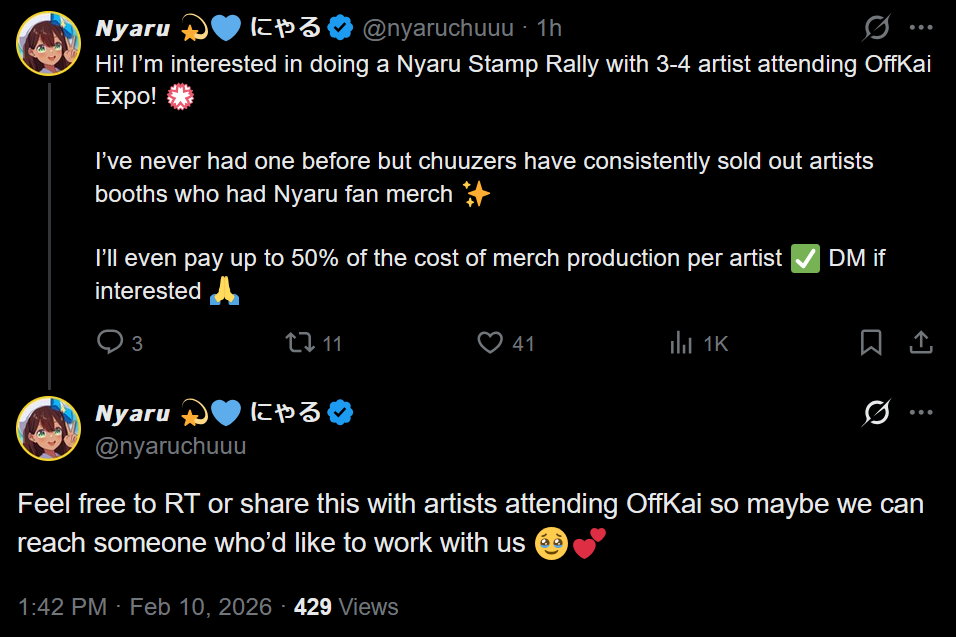Like the Stamp Rally tweet
Viewport: 956px width, 637px height.
coord(490,343)
